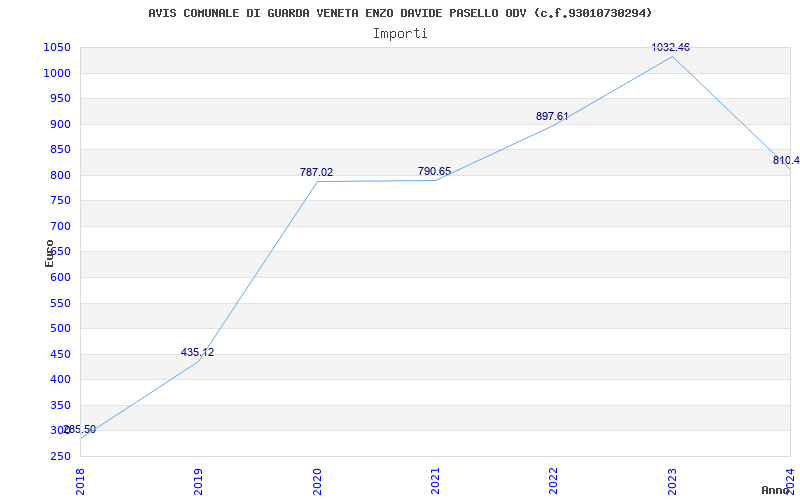The image size is (800, 500).
Task: Click the 600 y-axis tick label
Action: point(60,278)
